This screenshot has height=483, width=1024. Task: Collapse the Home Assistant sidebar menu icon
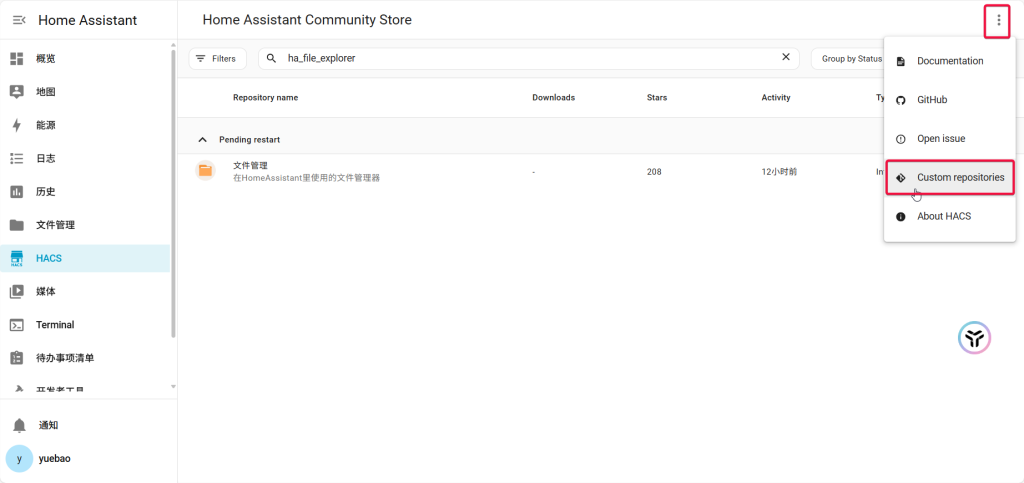click(19, 20)
